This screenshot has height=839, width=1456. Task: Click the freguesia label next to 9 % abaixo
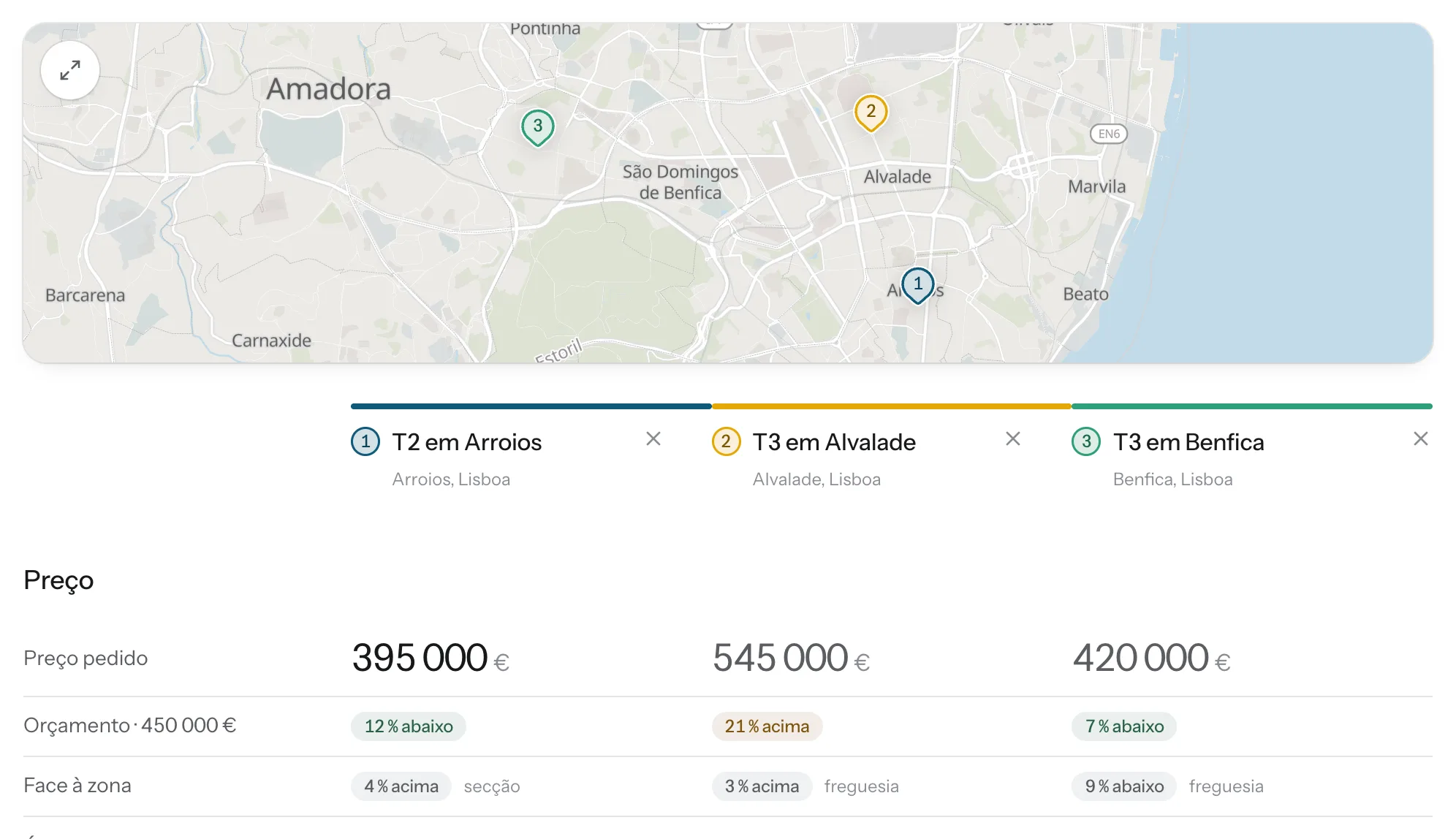1226,786
